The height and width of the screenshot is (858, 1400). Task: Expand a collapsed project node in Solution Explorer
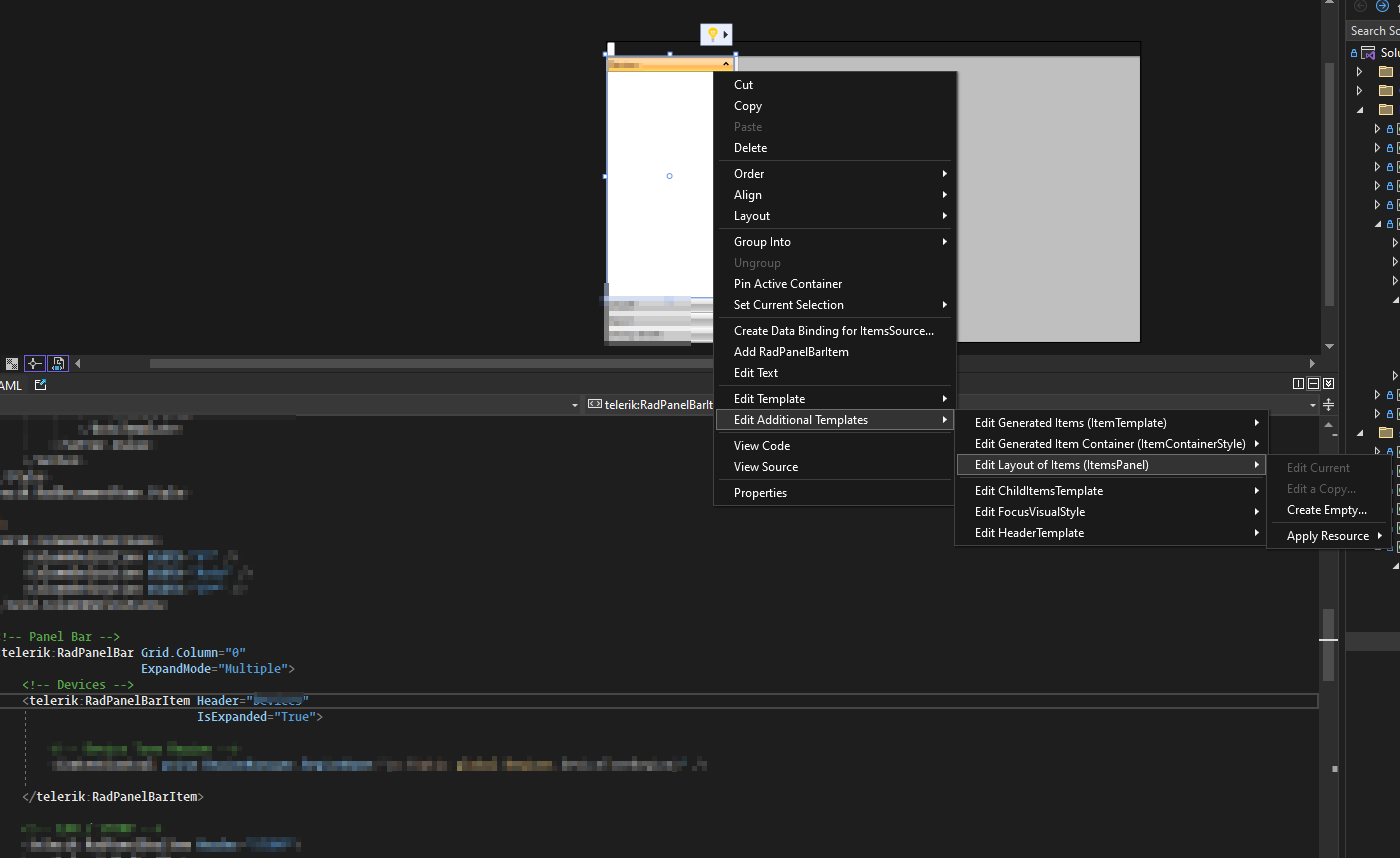(x=1359, y=70)
